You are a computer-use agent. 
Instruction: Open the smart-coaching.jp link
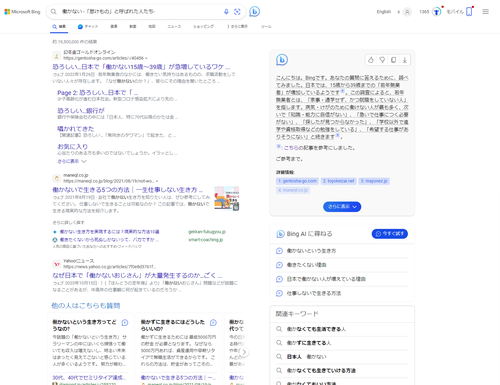click(206, 240)
